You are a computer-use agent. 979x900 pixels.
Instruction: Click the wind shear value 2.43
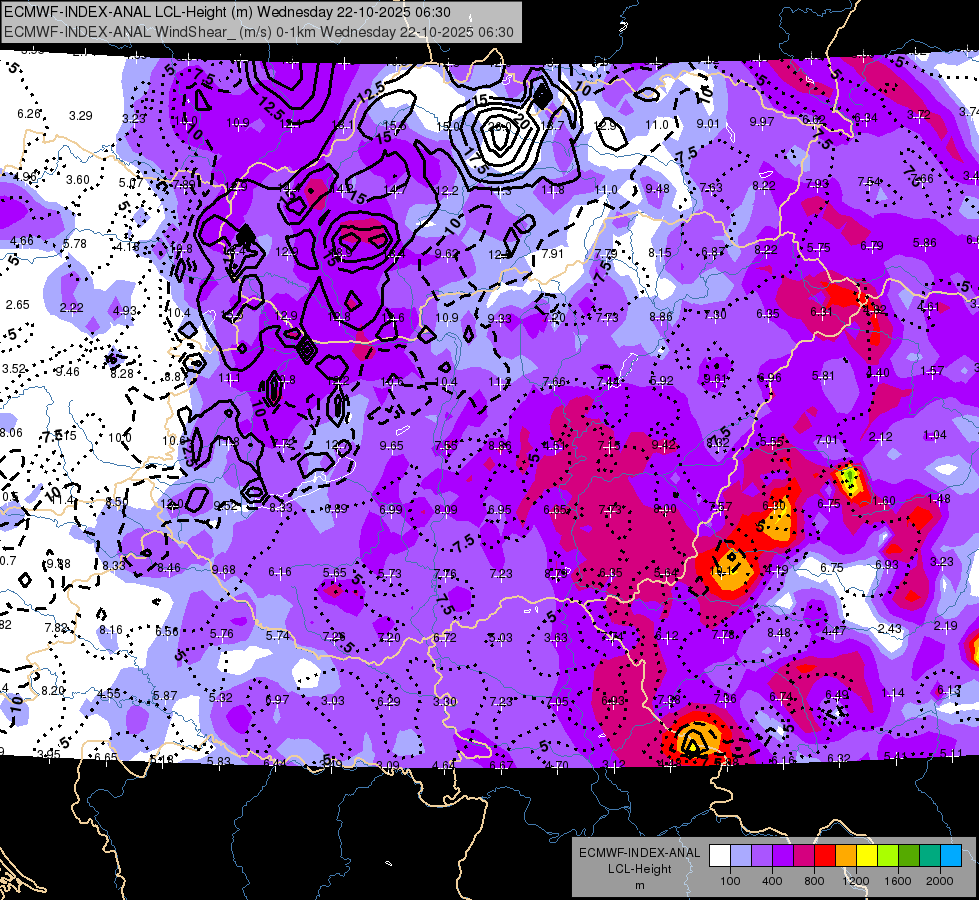tap(890, 628)
